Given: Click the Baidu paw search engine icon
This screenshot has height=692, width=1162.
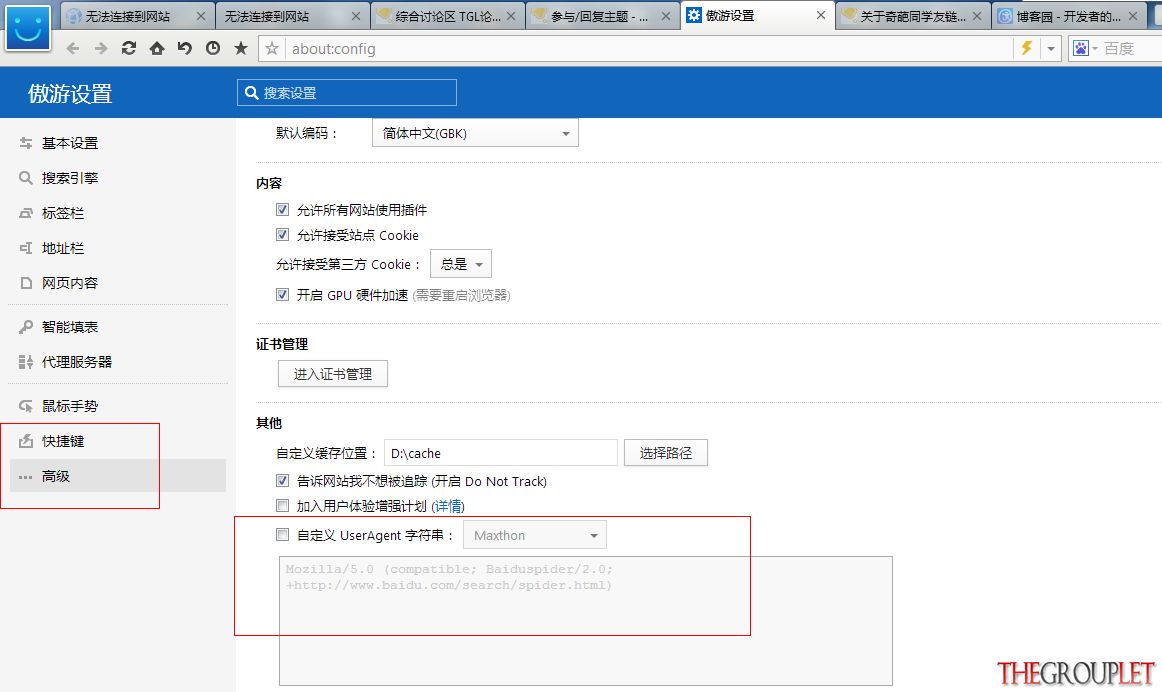Looking at the screenshot, I should [x=1081, y=49].
